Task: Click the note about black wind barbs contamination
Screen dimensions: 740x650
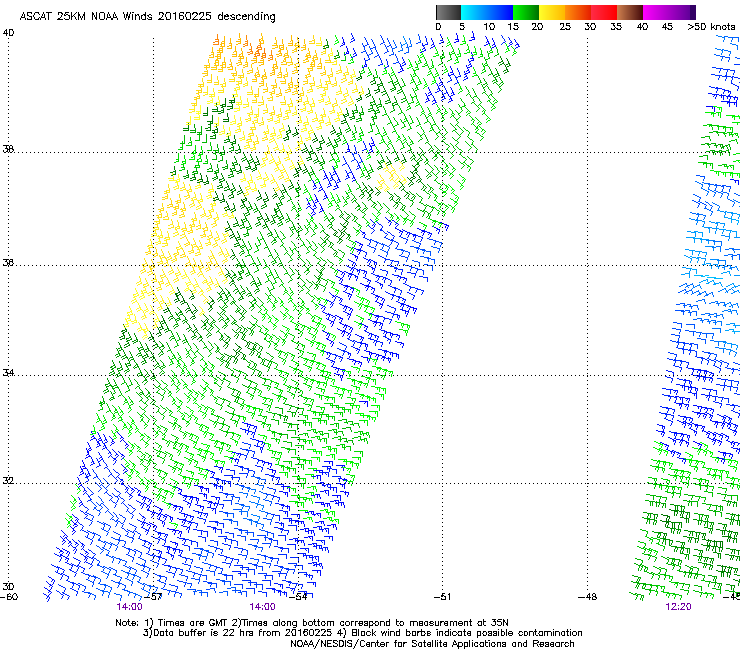Action: (460, 633)
